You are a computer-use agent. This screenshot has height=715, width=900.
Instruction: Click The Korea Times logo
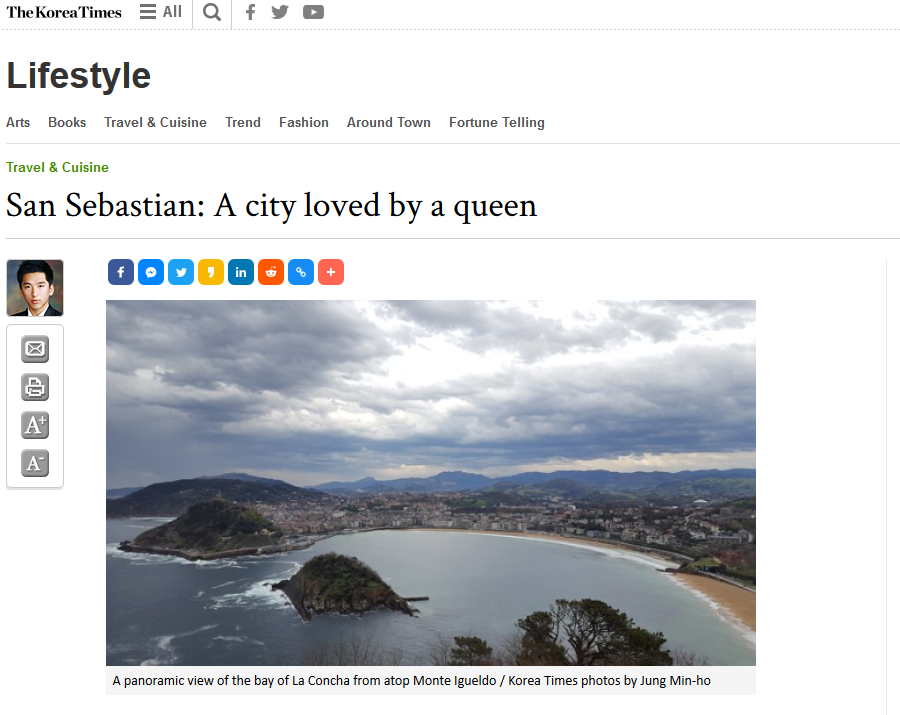tap(64, 12)
